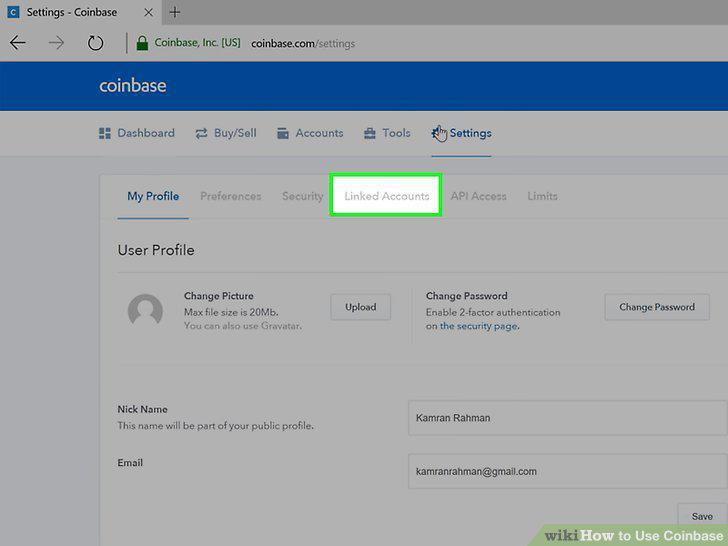Click the Enable 2-factor authentication text
Image resolution: width=728 pixels, height=546 pixels.
click(x=493, y=312)
